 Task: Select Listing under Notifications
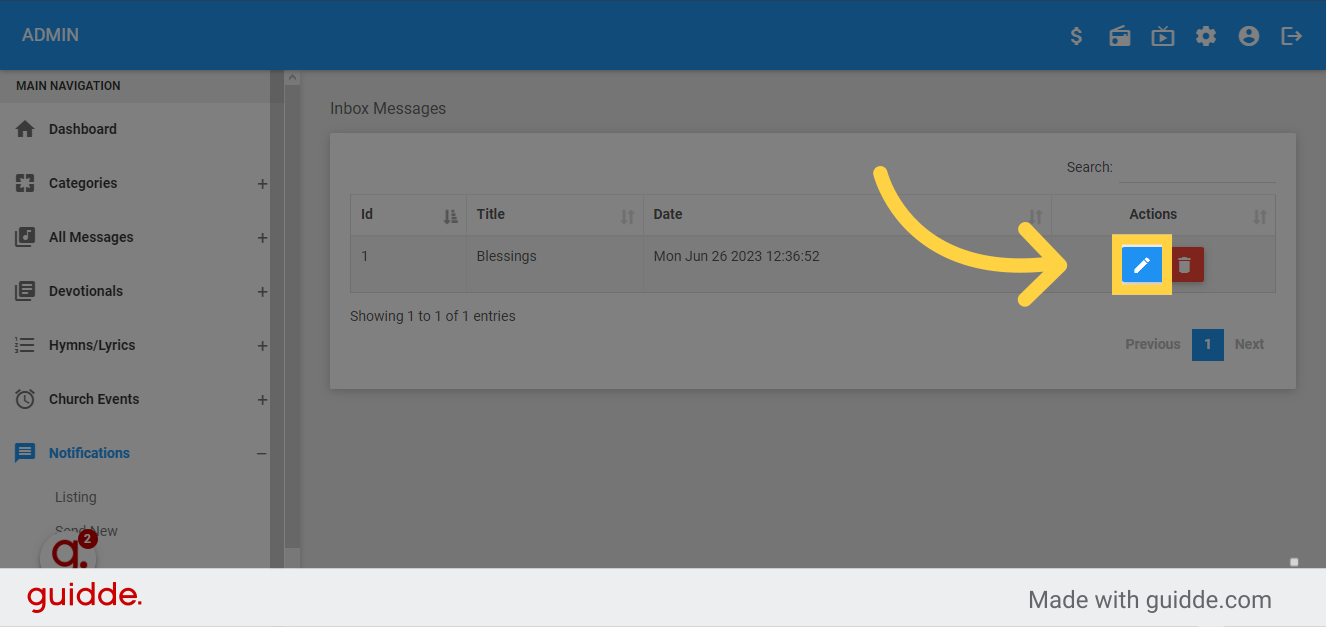click(x=75, y=497)
